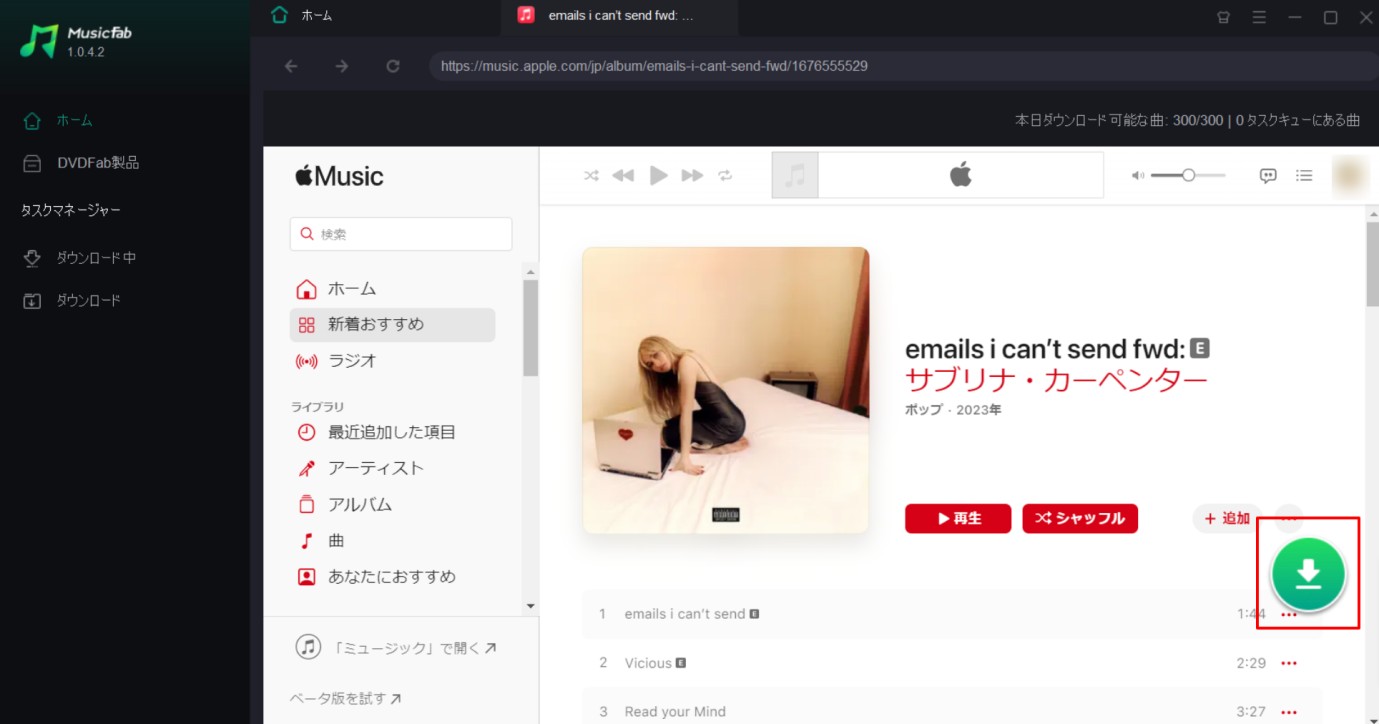Open more options for Read your Mind

[1289, 712]
